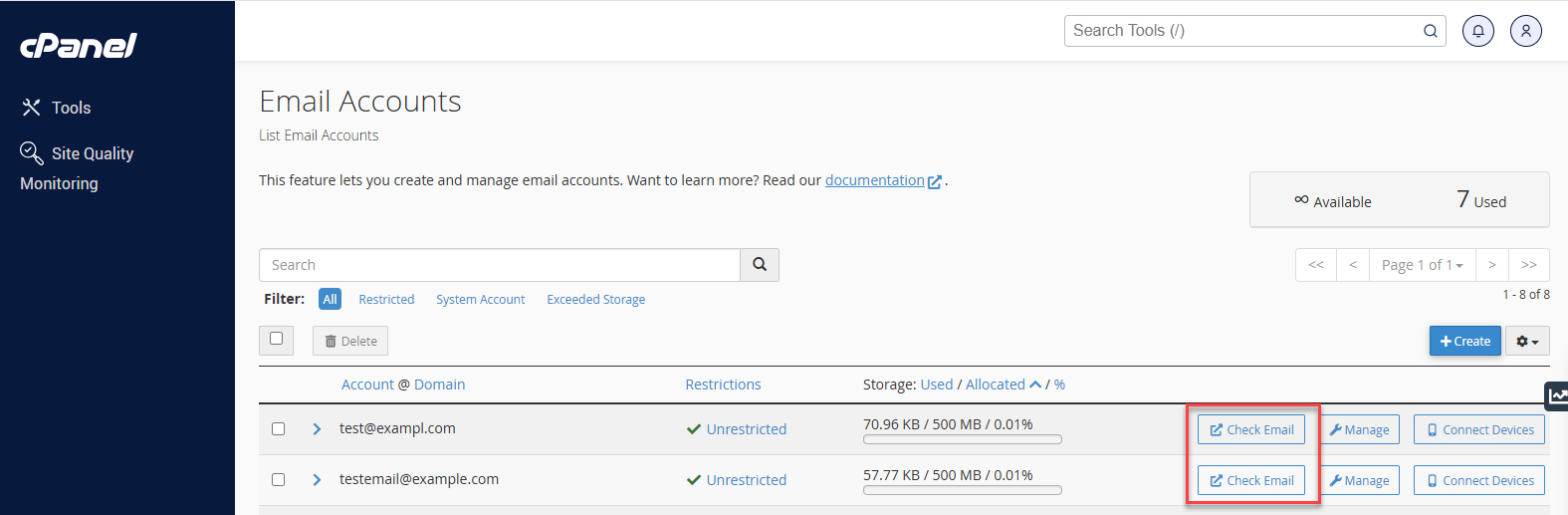Sort by storage percent (%)
Viewport: 1568px width, 515px height.
pyautogui.click(x=1059, y=385)
